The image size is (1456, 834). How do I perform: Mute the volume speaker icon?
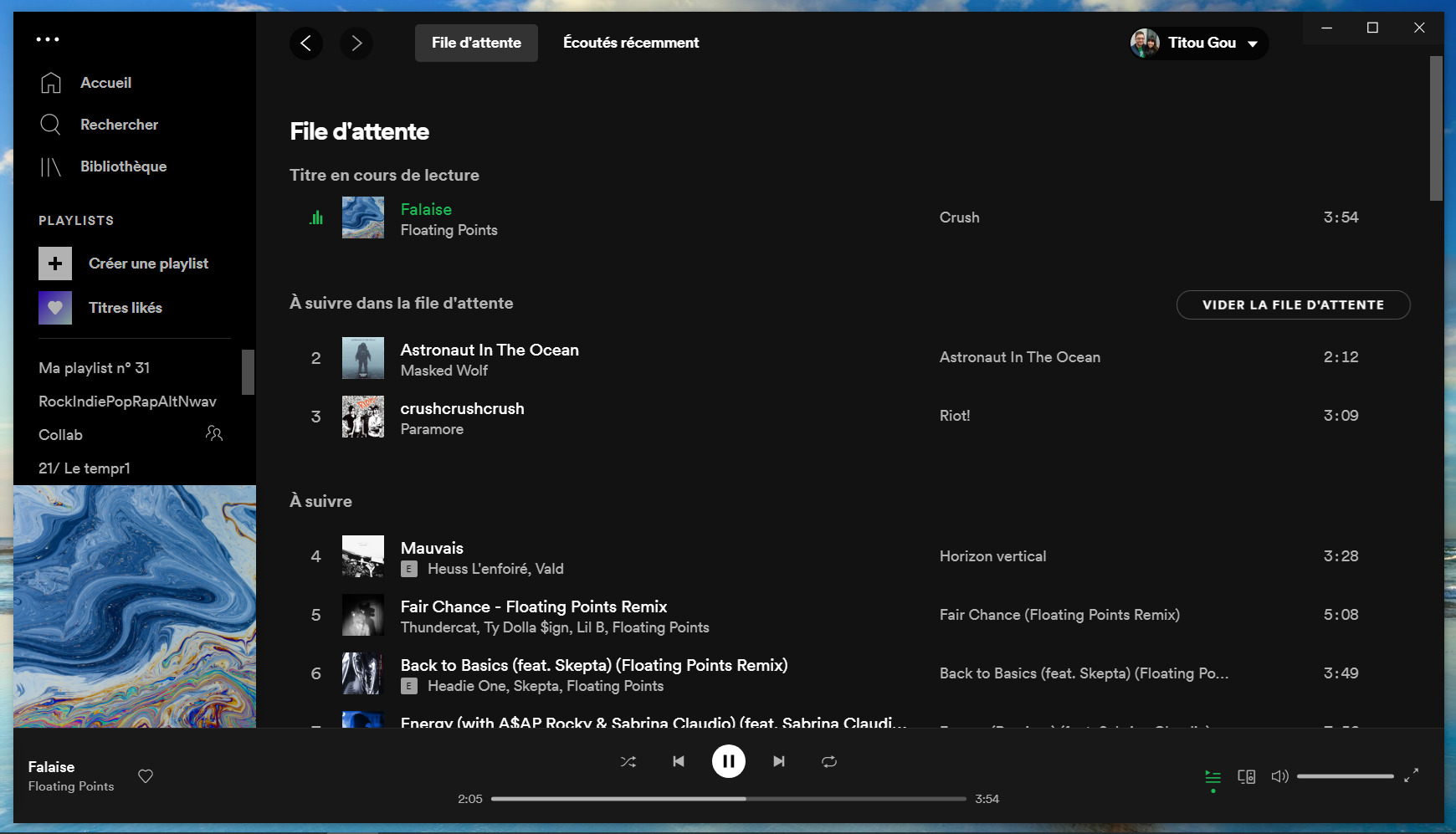(x=1279, y=776)
